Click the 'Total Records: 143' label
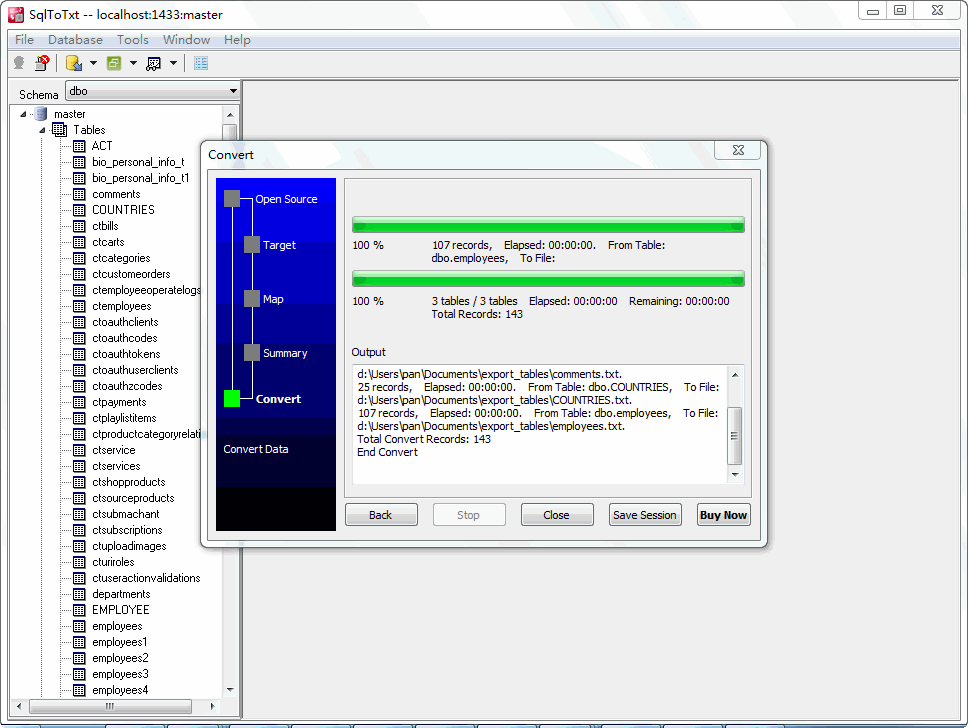Viewport: 968px width, 728px height. point(477,314)
